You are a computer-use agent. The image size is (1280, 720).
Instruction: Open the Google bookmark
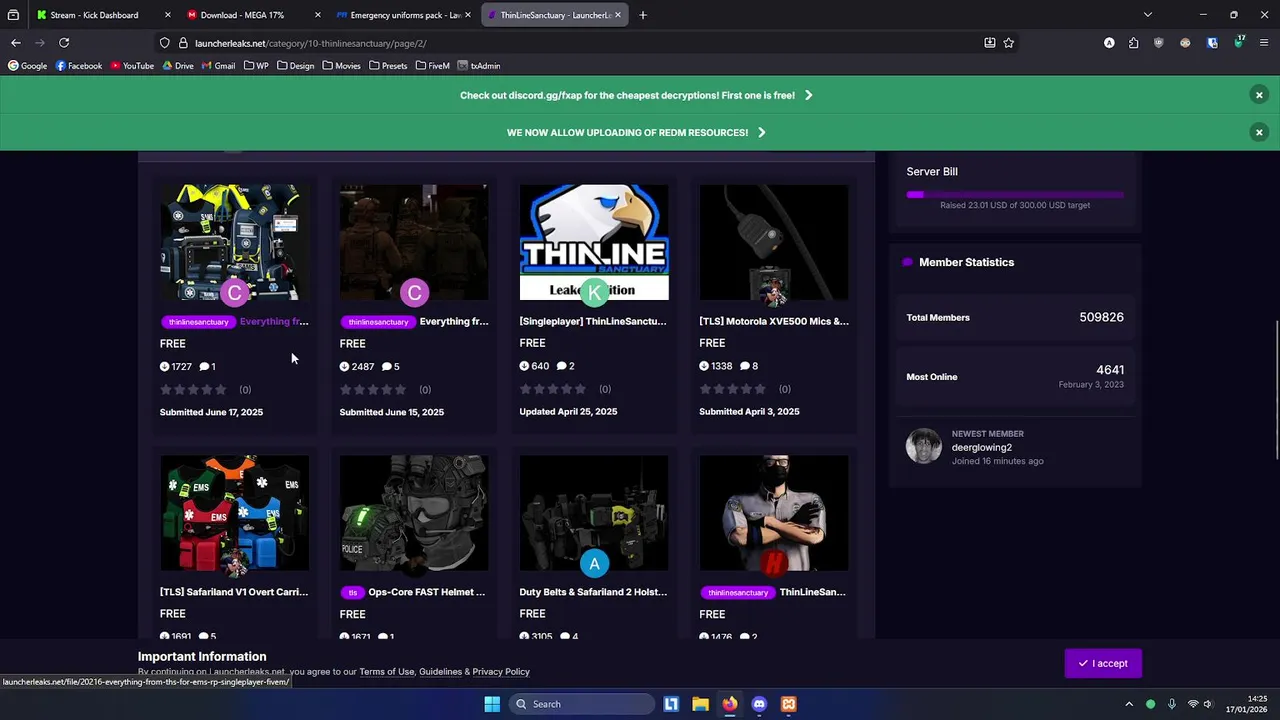click(x=27, y=66)
